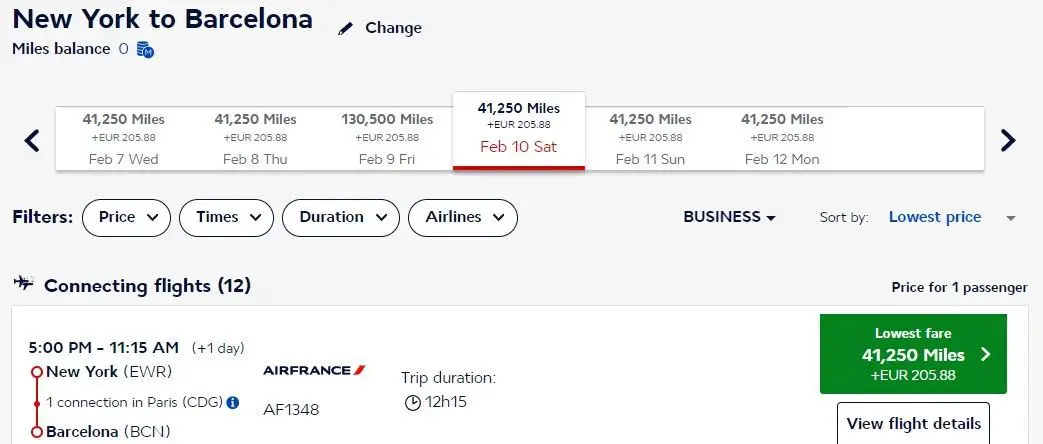Expand the Airlines filter
Viewport: 1043px width, 444px height.
tap(462, 218)
